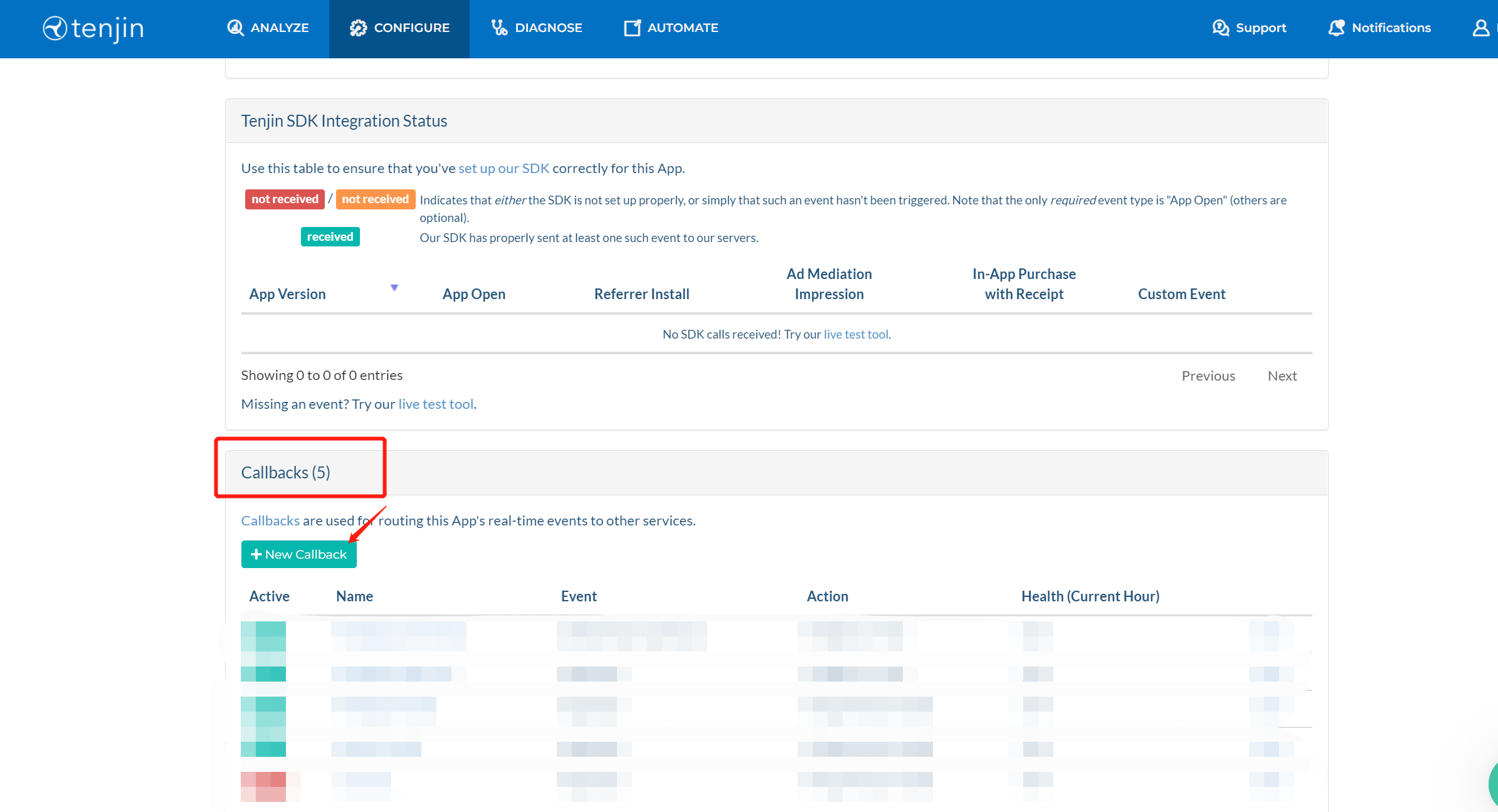Enable the third callback's Active switch
The height and width of the screenshot is (812, 1498).
coord(263,710)
